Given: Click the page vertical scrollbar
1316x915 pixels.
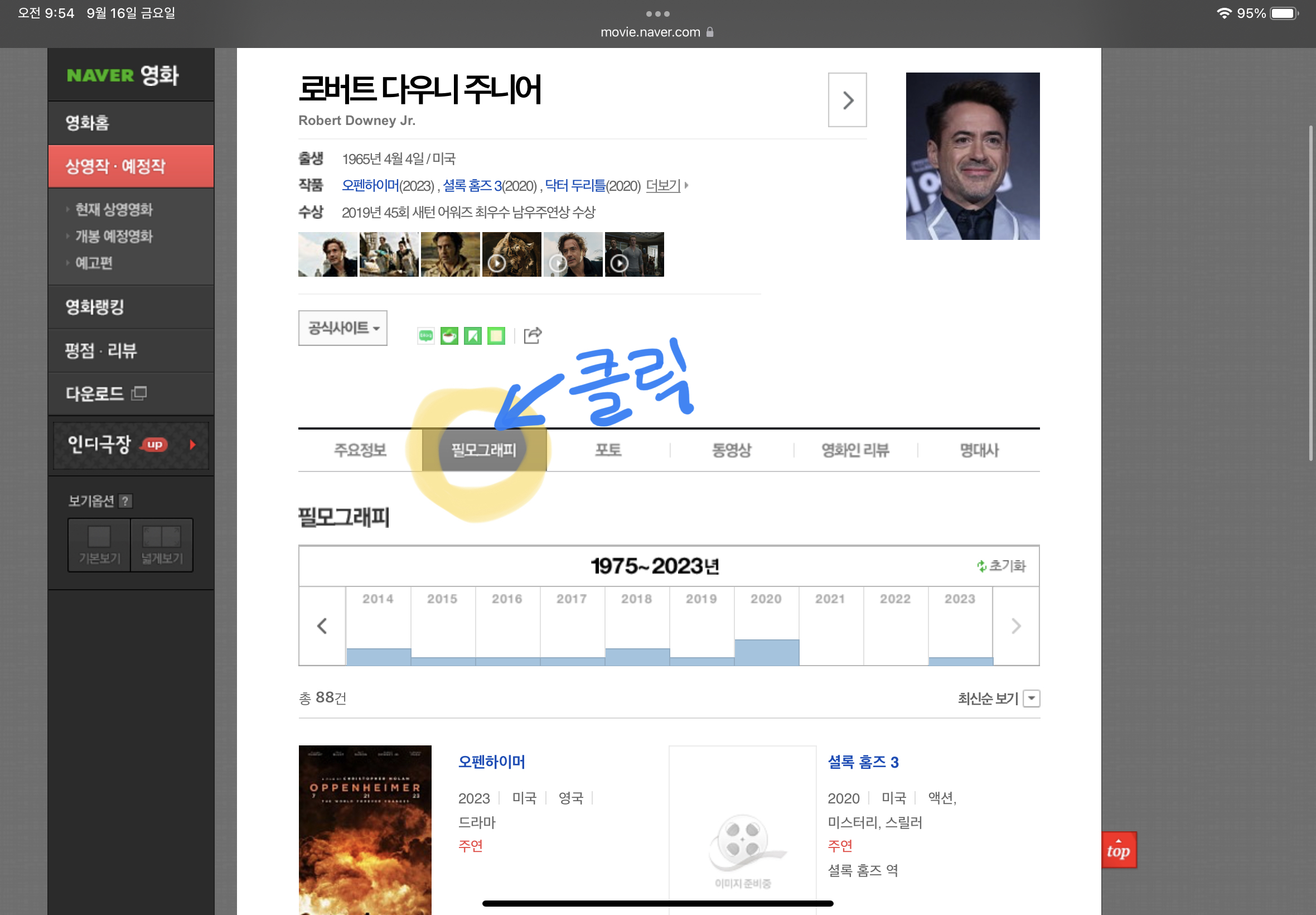Looking at the screenshot, I should pyautogui.click(x=1310, y=292).
